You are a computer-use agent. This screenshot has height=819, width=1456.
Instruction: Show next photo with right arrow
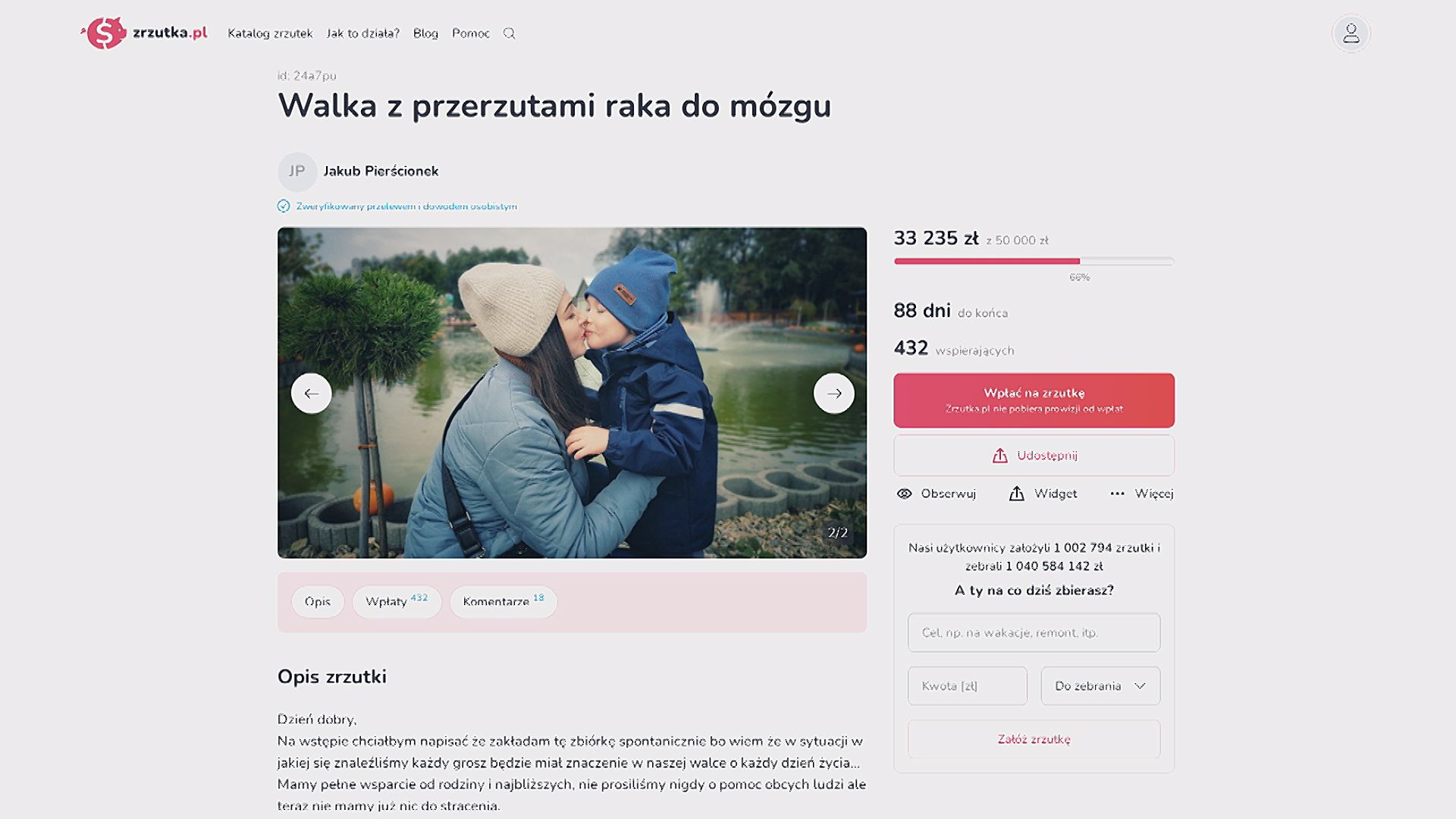point(833,394)
